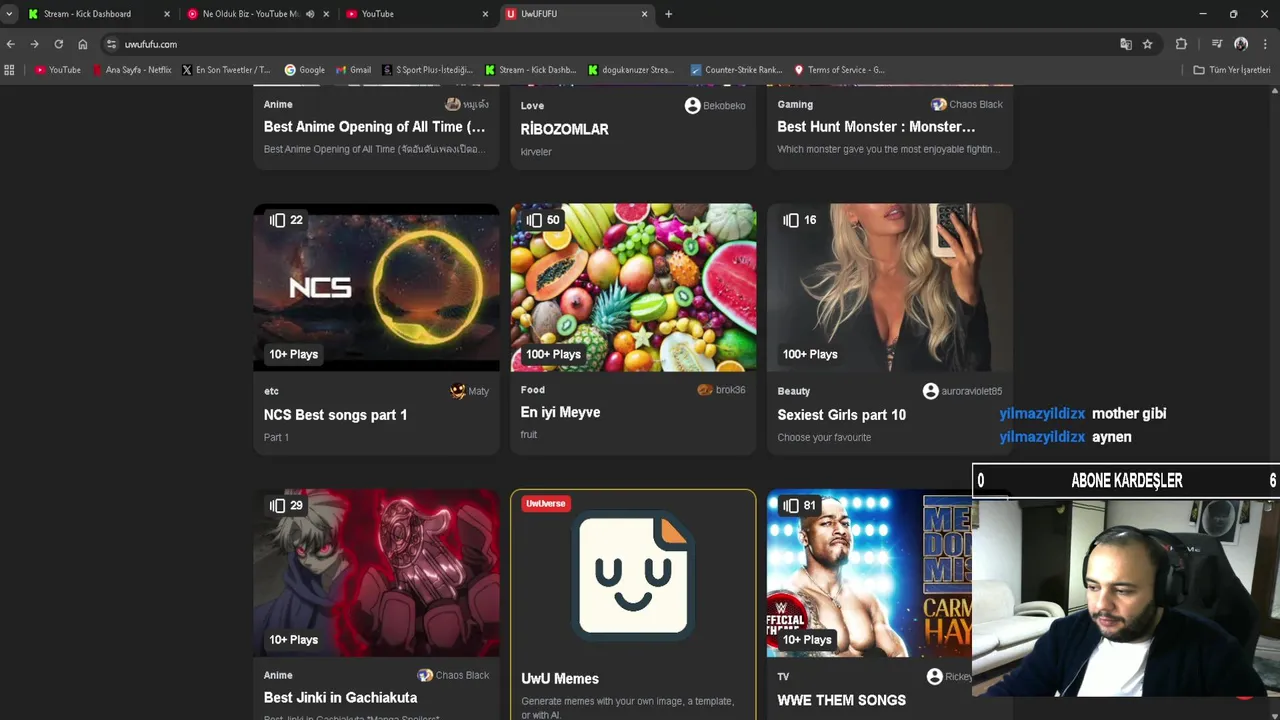1280x720 pixels.
Task: Click the page vertical scrollbar
Action: 1274,400
